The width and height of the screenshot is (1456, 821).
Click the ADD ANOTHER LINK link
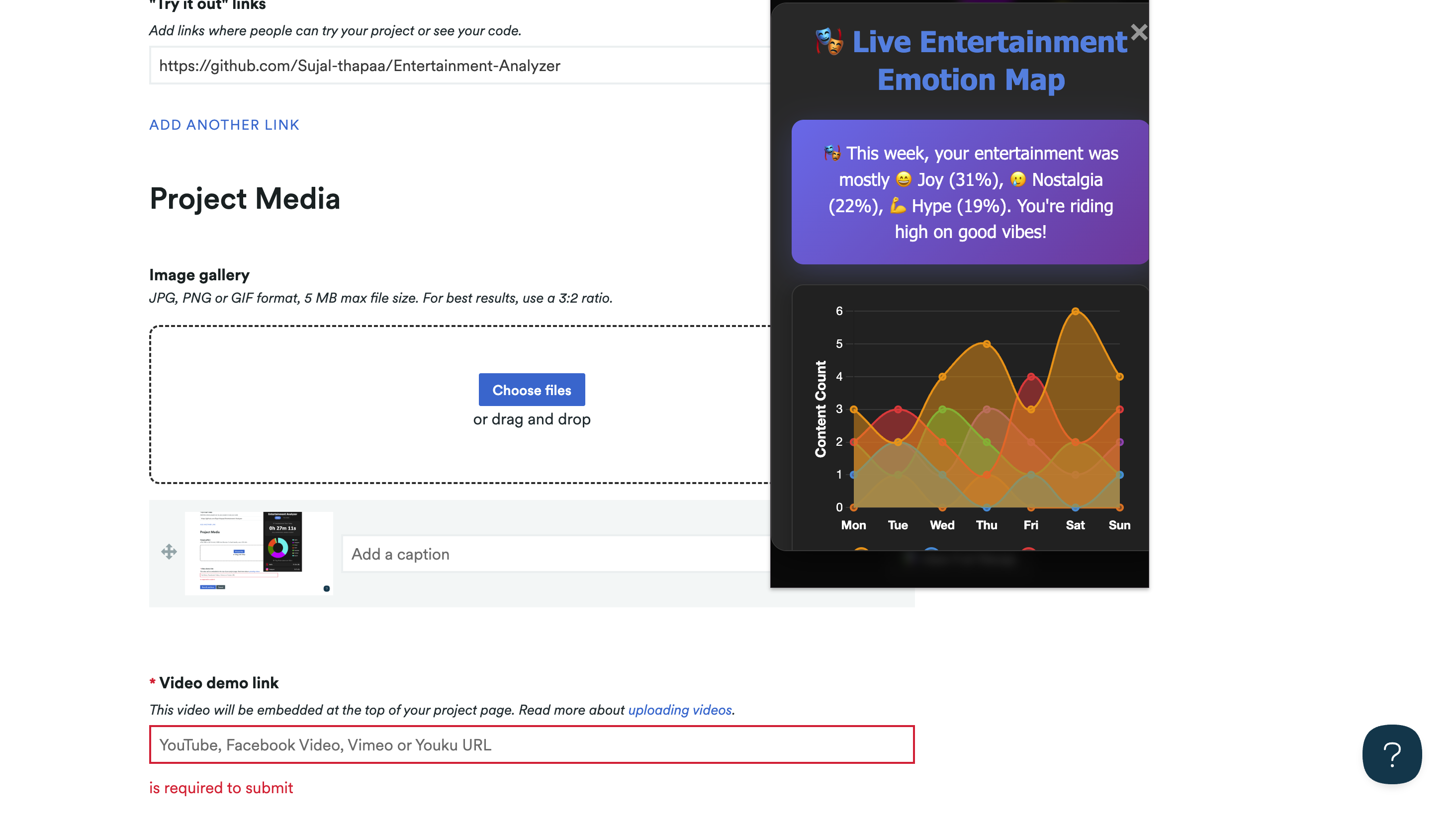coord(224,125)
